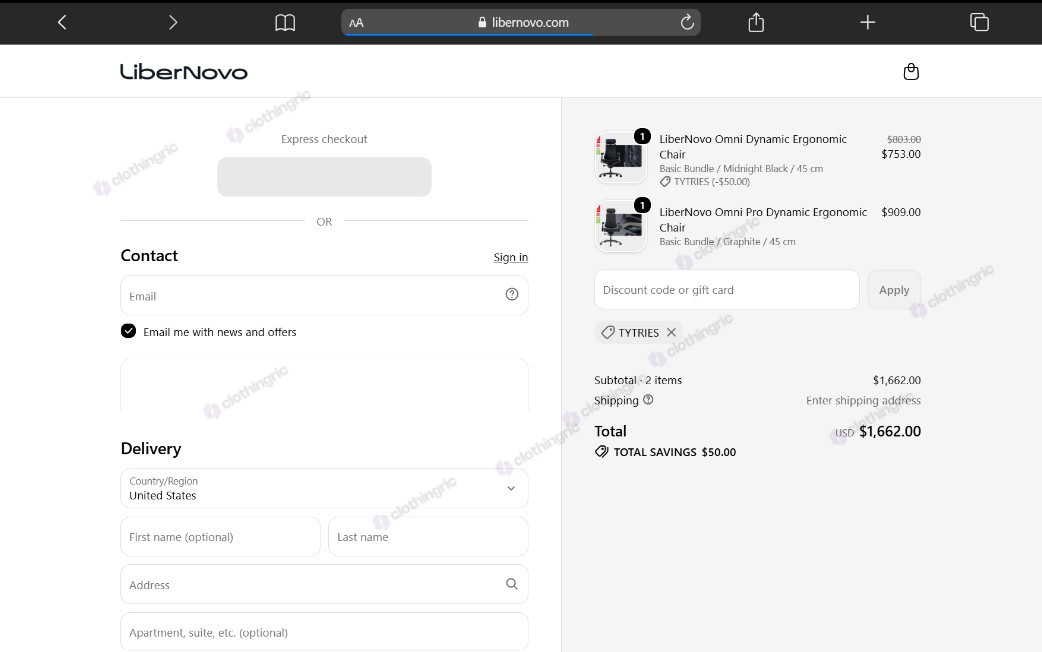This screenshot has height=652, width=1042.
Task: Click the First name (optional) field
Action: click(x=220, y=536)
